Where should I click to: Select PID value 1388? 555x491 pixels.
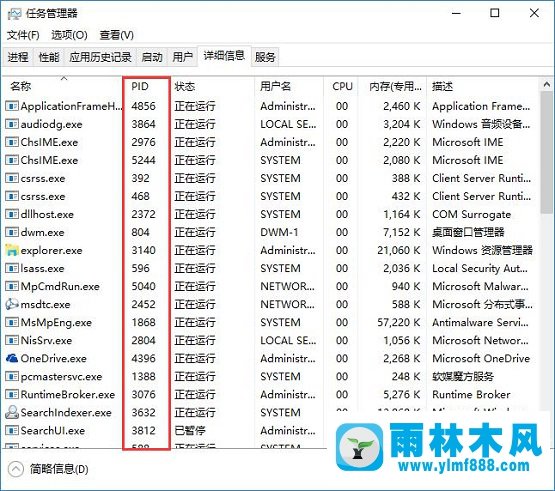[143, 377]
